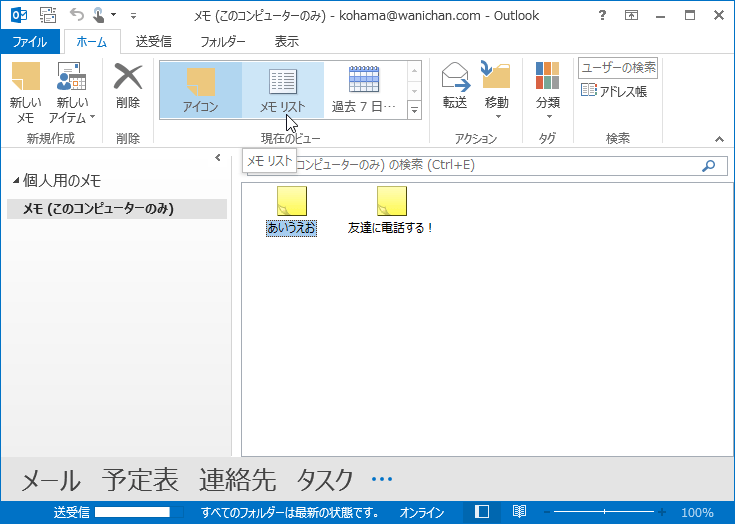Screen dimensions: 735x524
Task: Open the ファイル tab
Action: click(x=30, y=42)
